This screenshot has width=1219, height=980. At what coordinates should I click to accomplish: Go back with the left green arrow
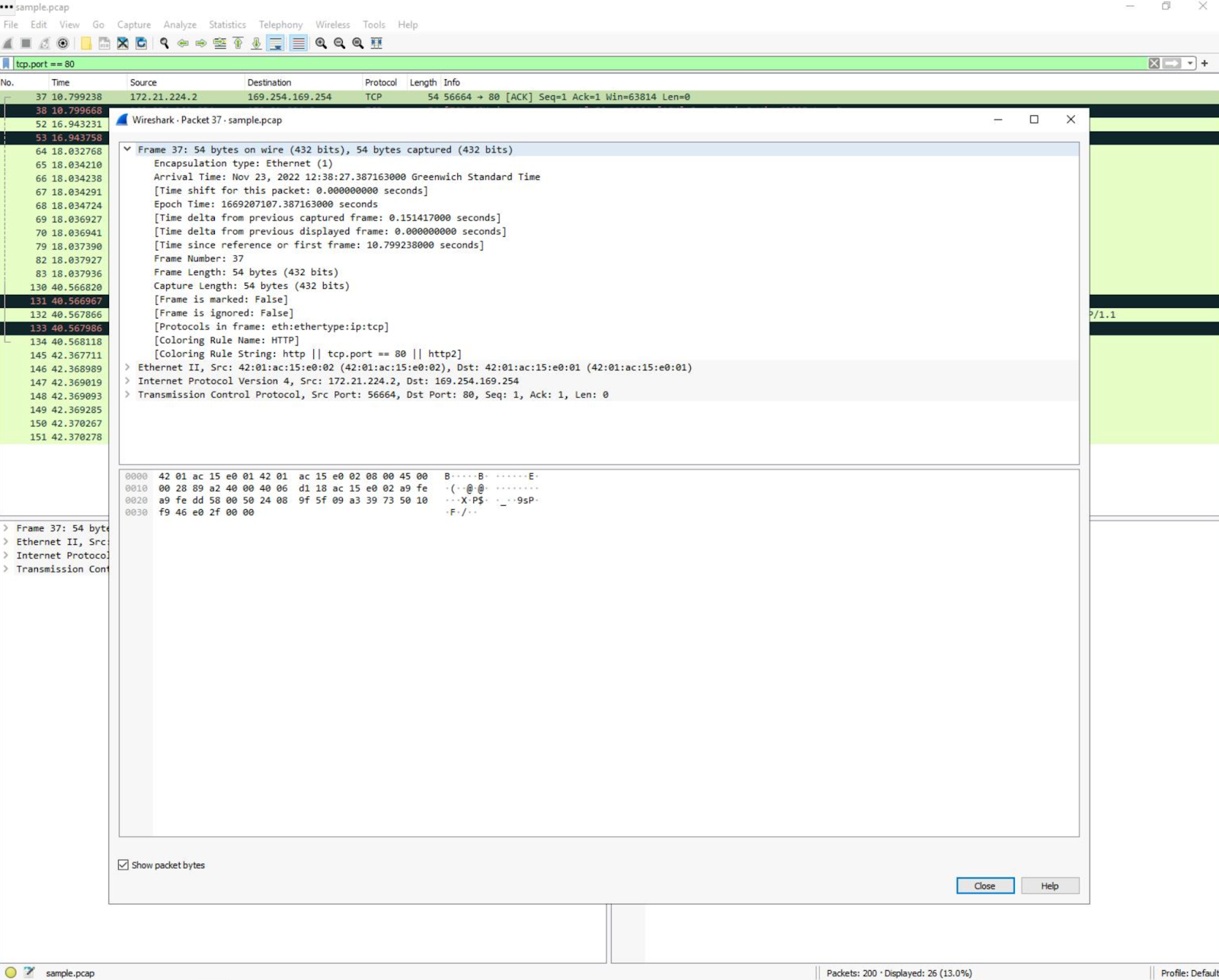[183, 43]
